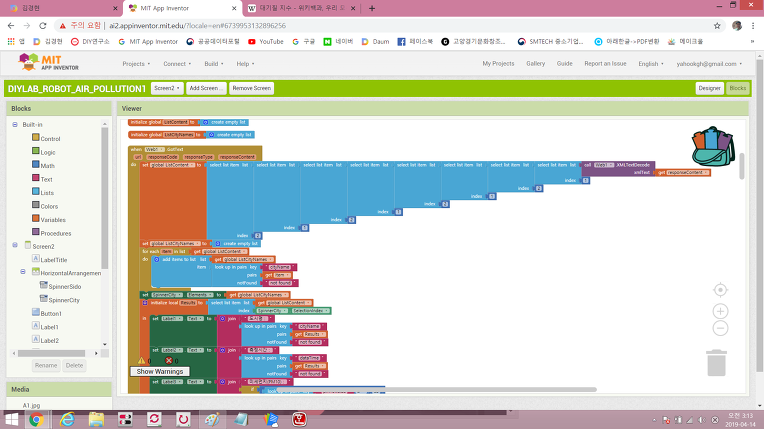The height and width of the screenshot is (429, 764).
Task: Open the YouTube bookmark
Action: coord(266,41)
